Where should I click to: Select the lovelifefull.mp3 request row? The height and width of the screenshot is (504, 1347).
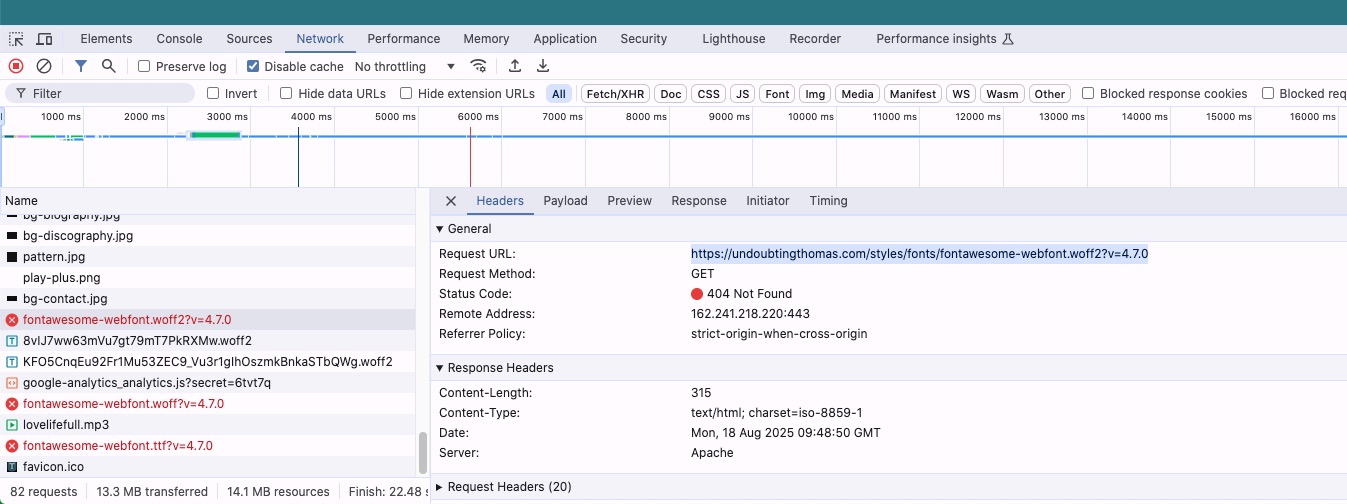208,425
